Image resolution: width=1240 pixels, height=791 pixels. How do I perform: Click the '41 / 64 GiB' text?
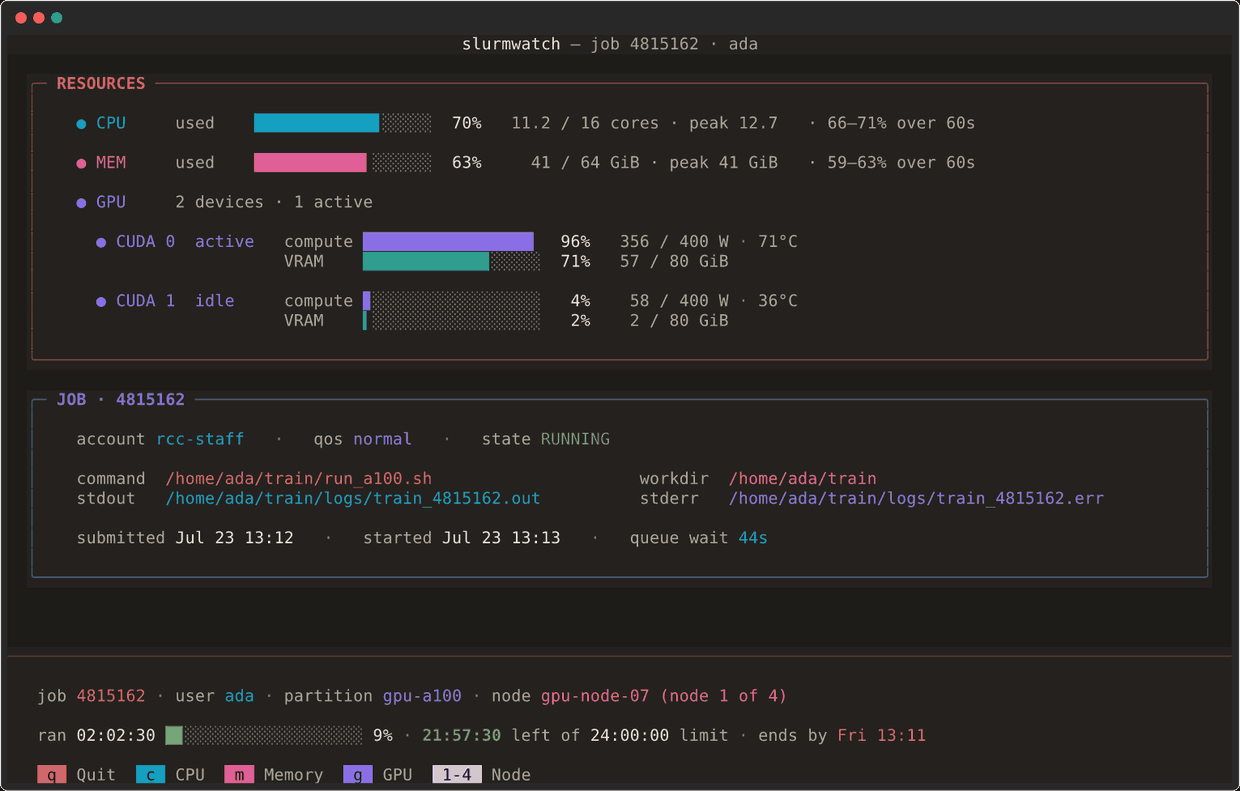pyautogui.click(x=585, y=162)
